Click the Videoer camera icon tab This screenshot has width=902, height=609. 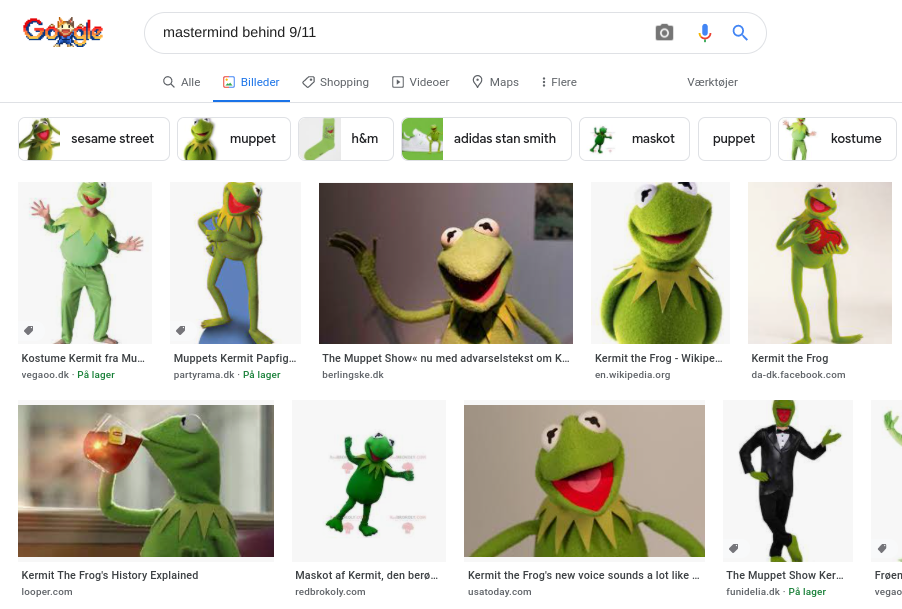coord(398,82)
